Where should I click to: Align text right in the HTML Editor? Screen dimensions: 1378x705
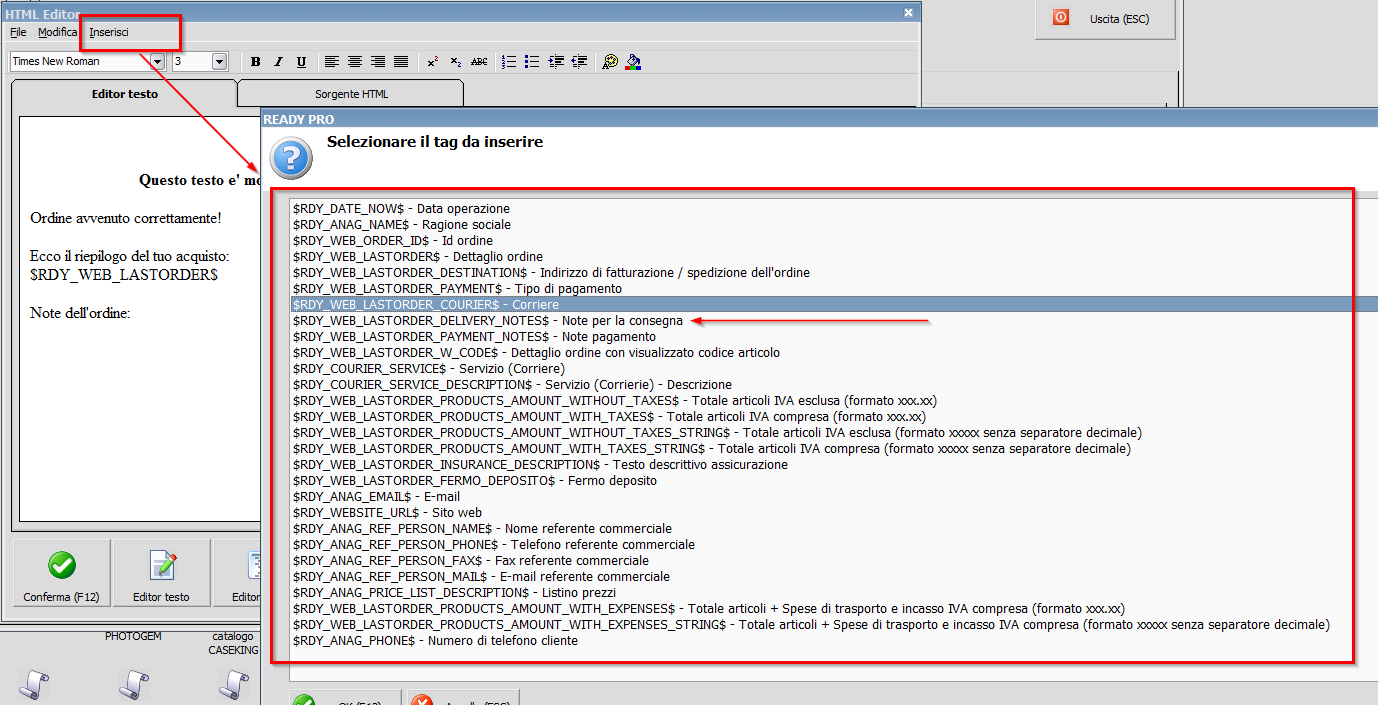[378, 62]
